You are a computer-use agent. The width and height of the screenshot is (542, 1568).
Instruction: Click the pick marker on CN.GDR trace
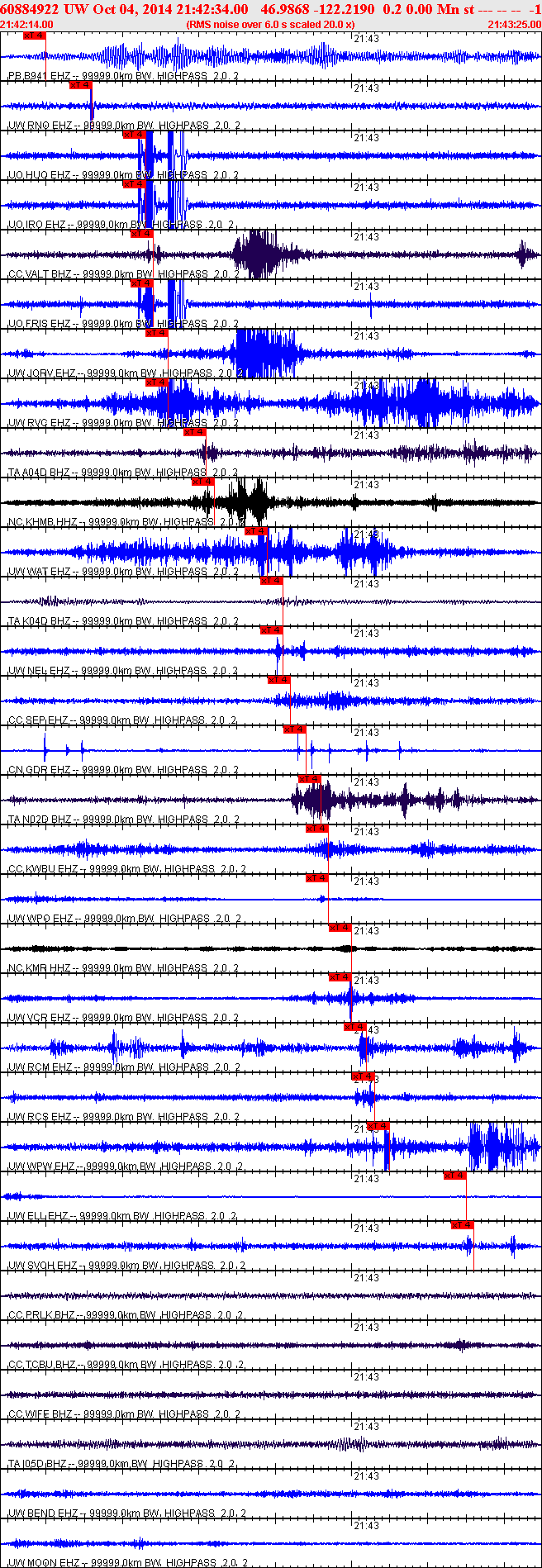(295, 729)
